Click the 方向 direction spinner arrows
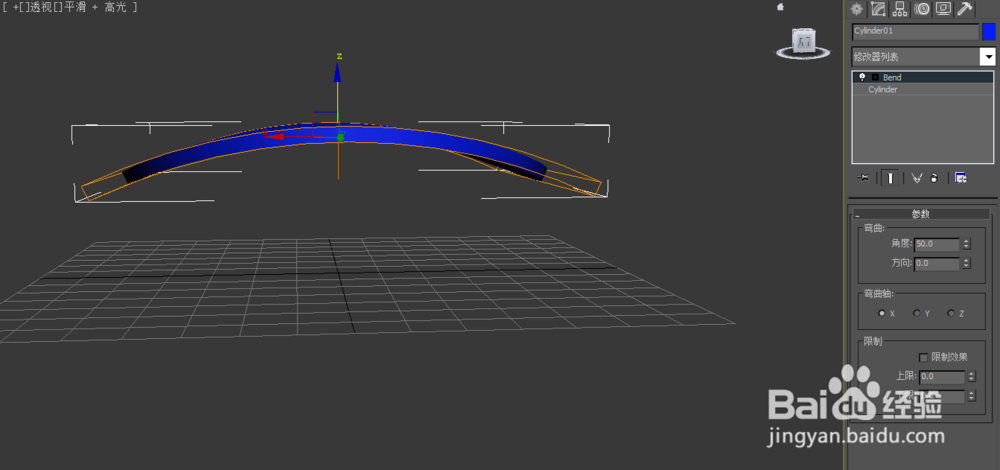 [966, 263]
